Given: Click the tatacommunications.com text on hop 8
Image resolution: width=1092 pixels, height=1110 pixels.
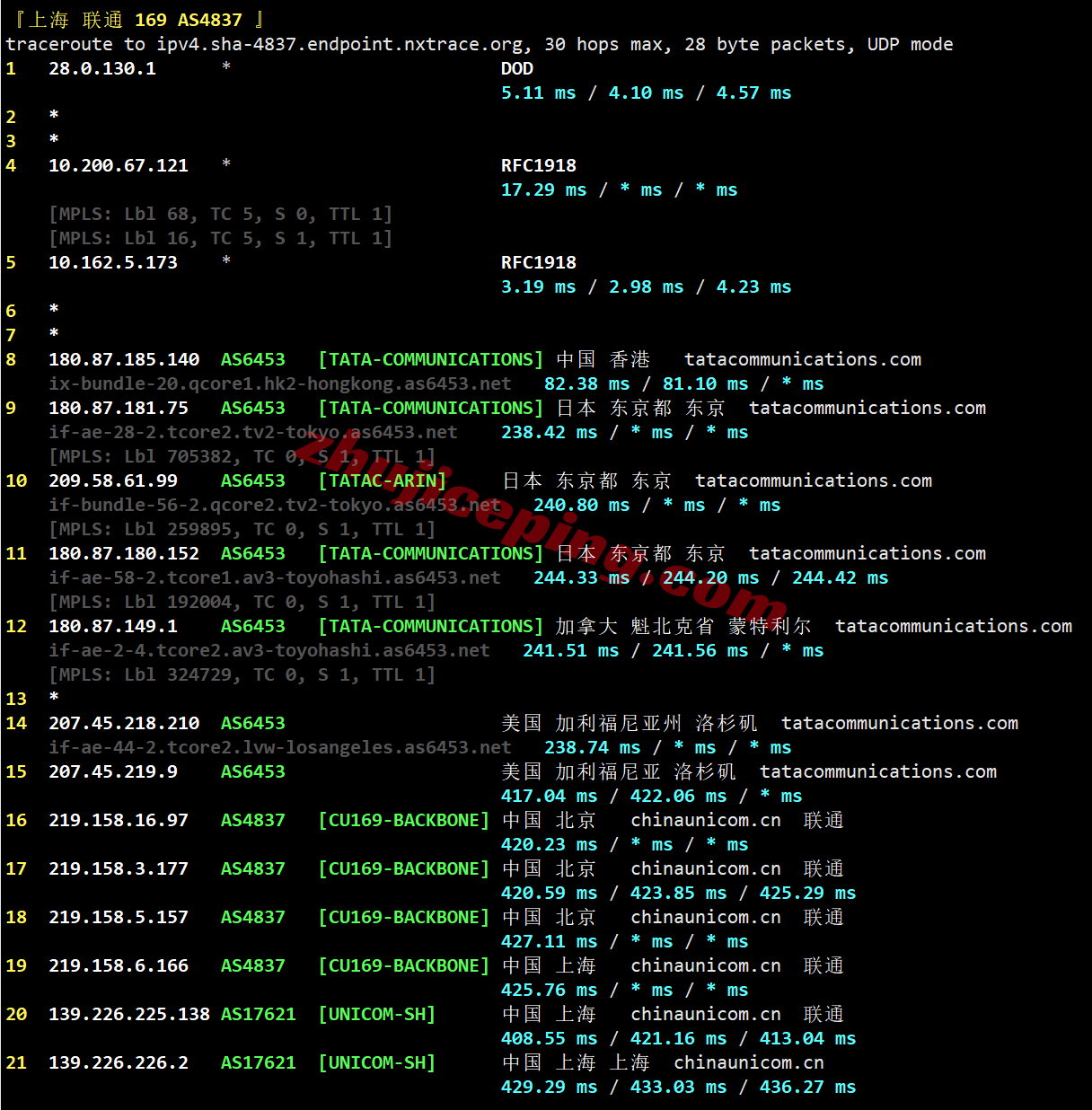Looking at the screenshot, I should click(x=803, y=359).
